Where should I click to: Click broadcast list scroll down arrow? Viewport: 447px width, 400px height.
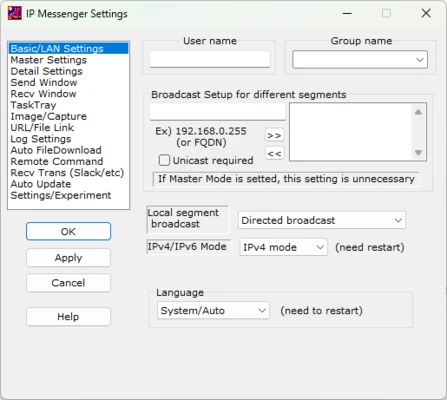click(418, 152)
